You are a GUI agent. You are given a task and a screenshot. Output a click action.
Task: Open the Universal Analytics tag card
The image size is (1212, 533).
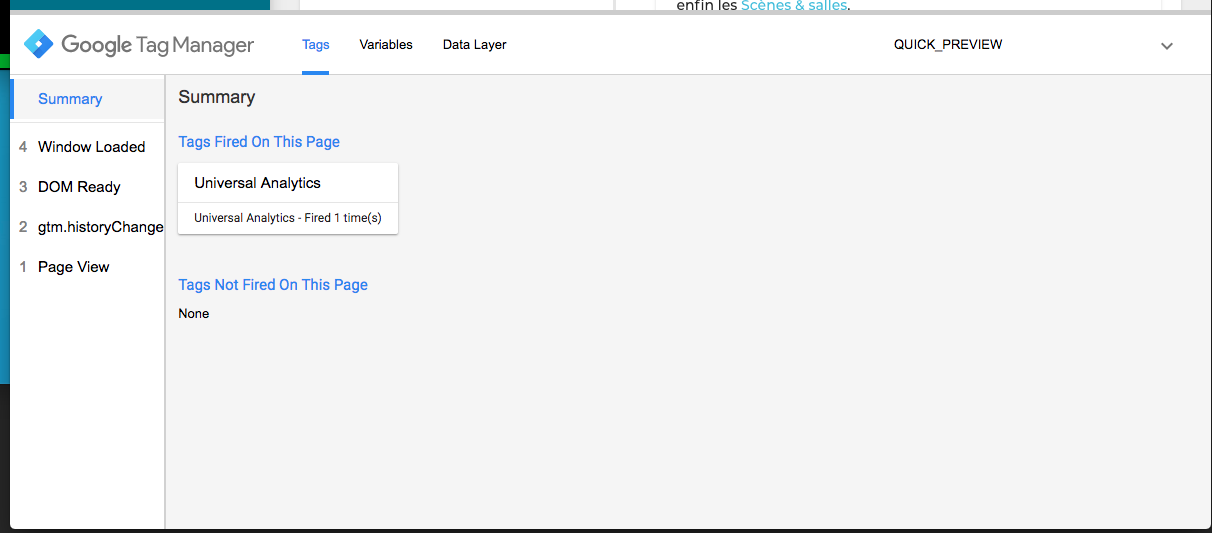click(257, 183)
